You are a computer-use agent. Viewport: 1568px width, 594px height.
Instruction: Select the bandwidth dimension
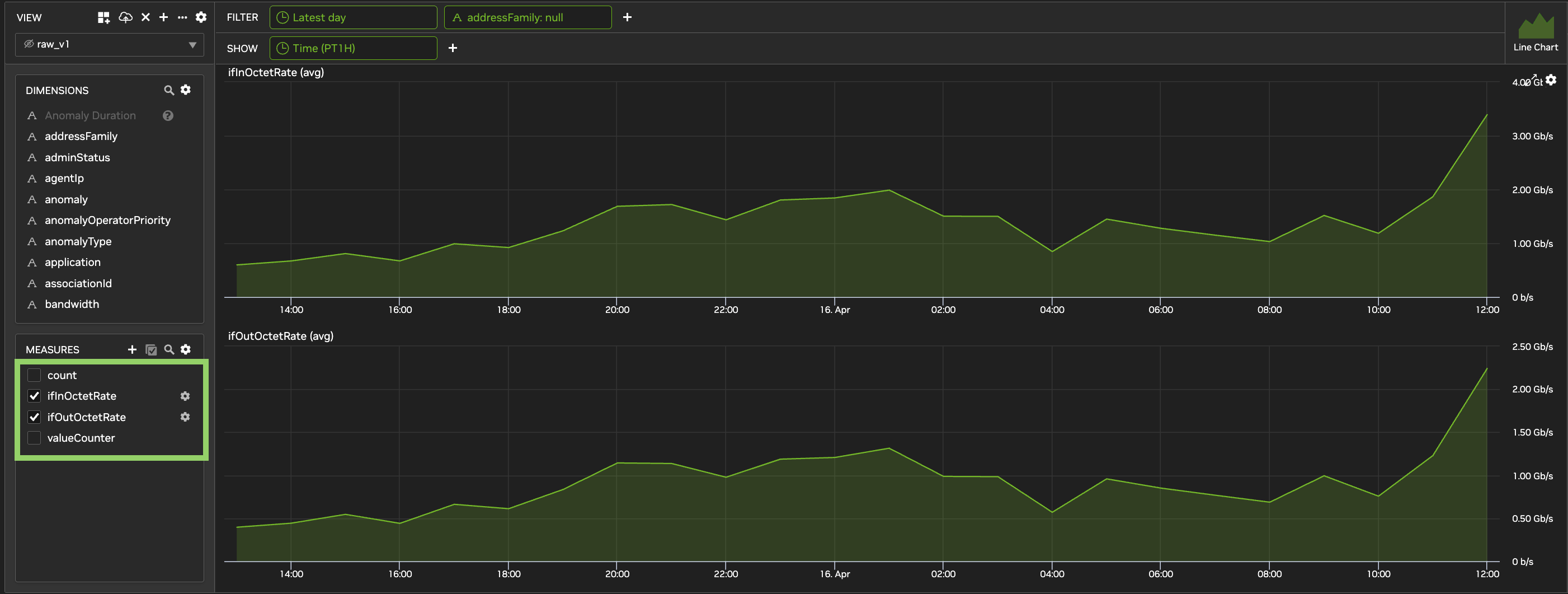(x=72, y=304)
